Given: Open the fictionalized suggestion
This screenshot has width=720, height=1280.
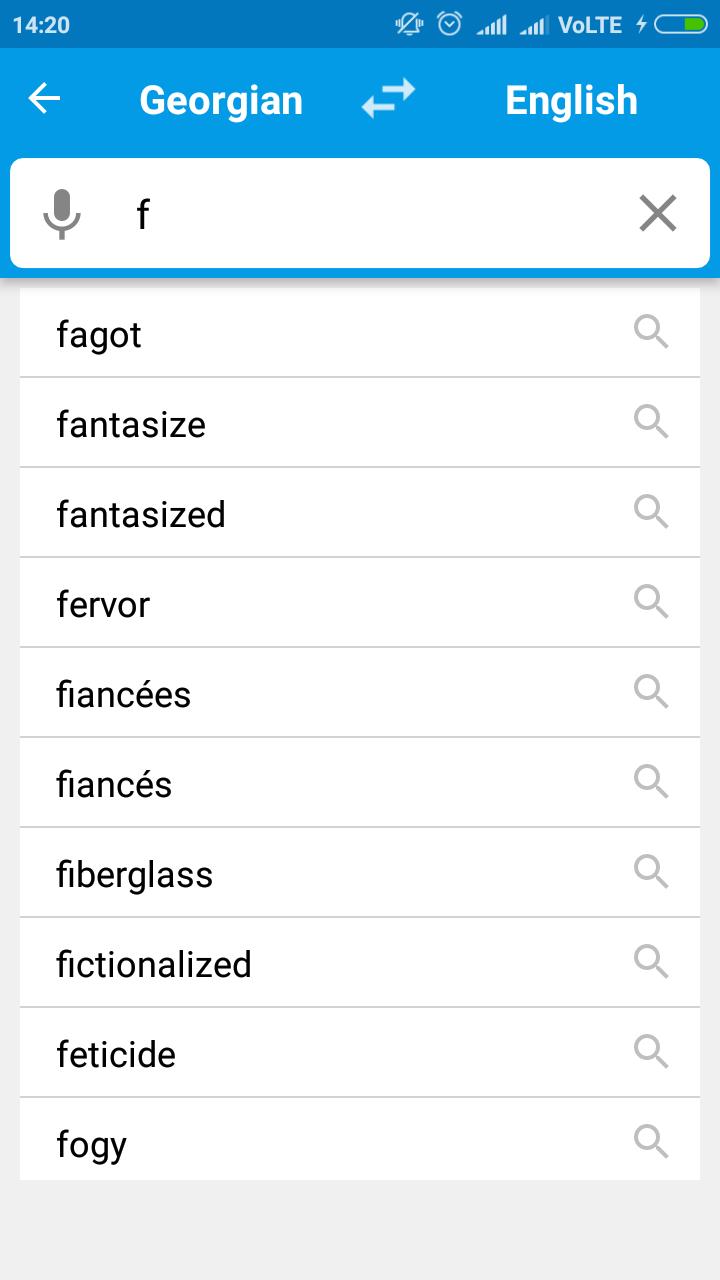Looking at the screenshot, I should pos(360,963).
